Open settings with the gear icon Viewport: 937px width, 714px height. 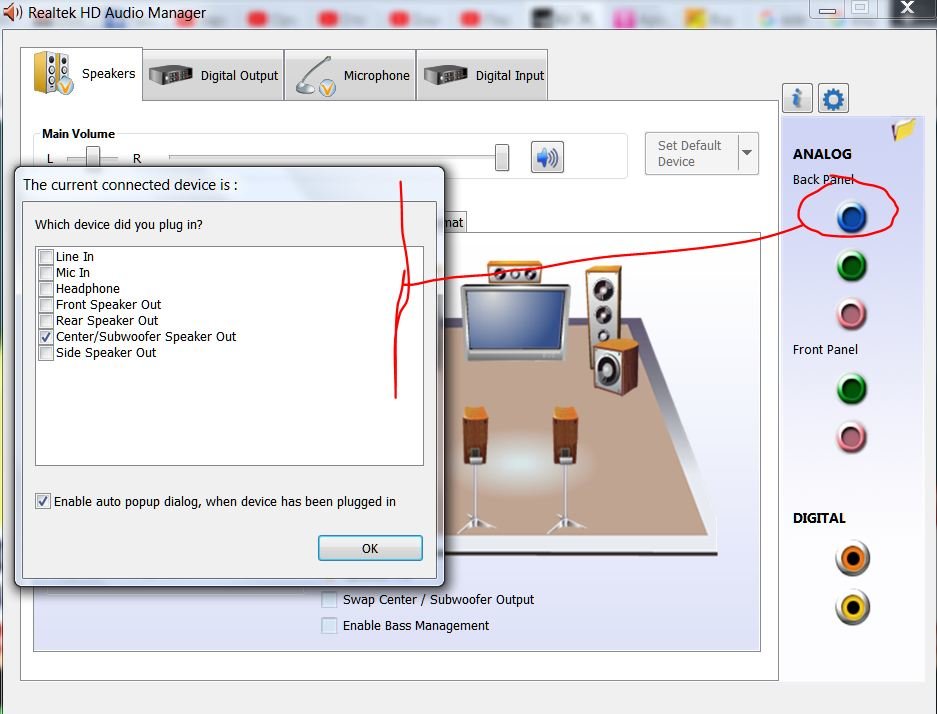click(833, 98)
